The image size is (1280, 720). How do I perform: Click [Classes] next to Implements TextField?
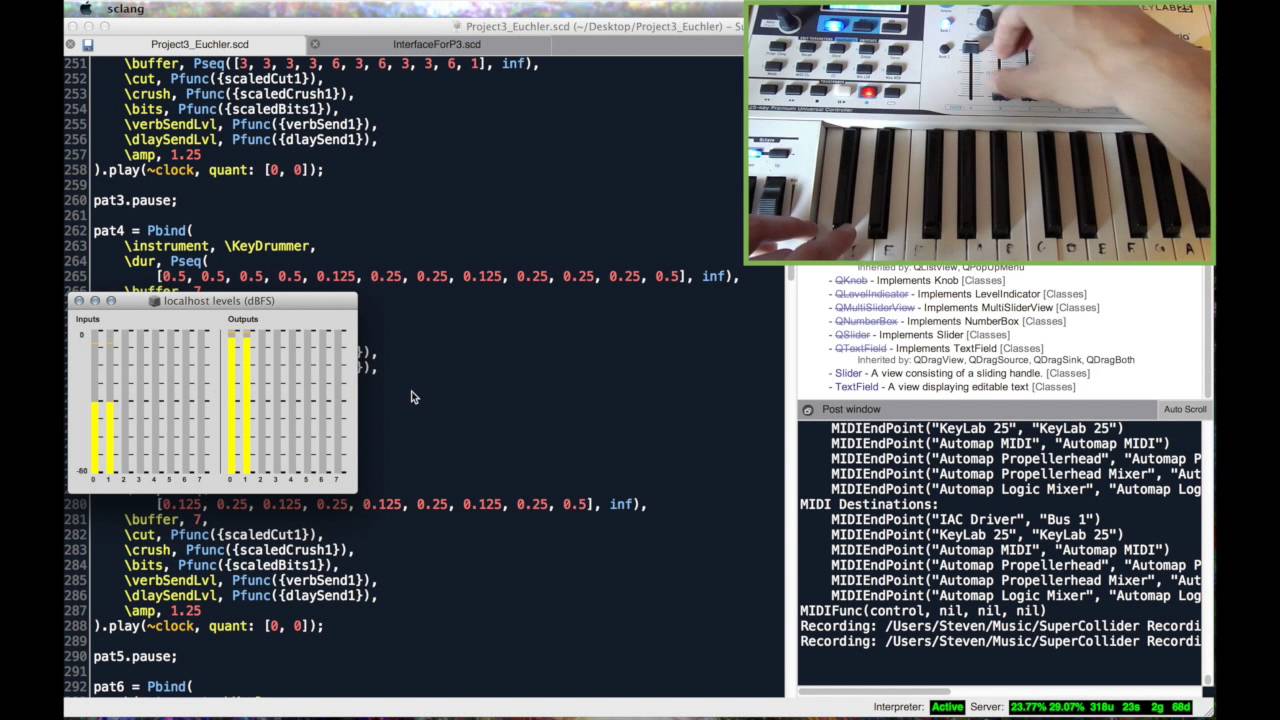1021,348
